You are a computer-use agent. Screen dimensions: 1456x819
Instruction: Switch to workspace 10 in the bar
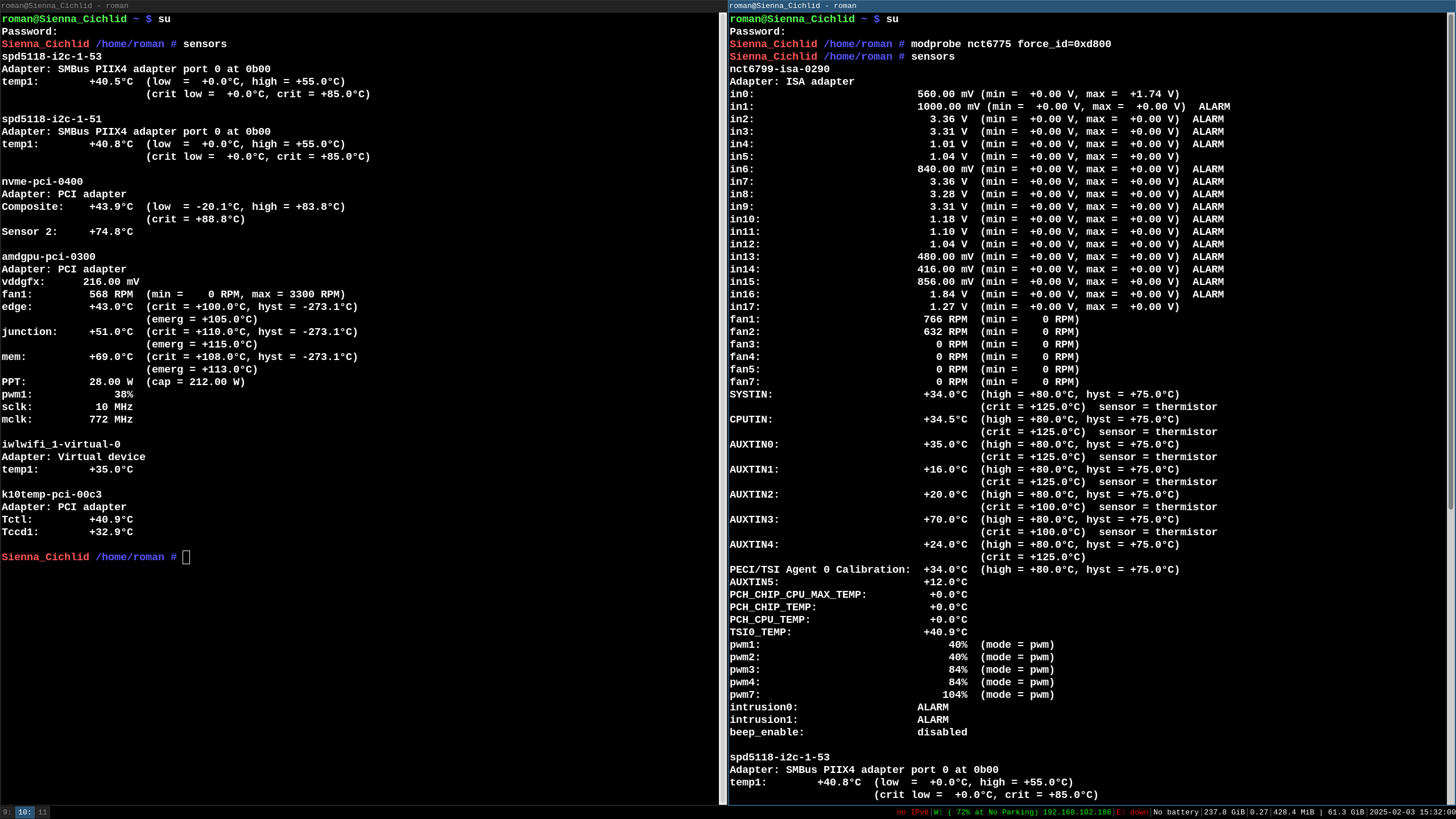24,812
